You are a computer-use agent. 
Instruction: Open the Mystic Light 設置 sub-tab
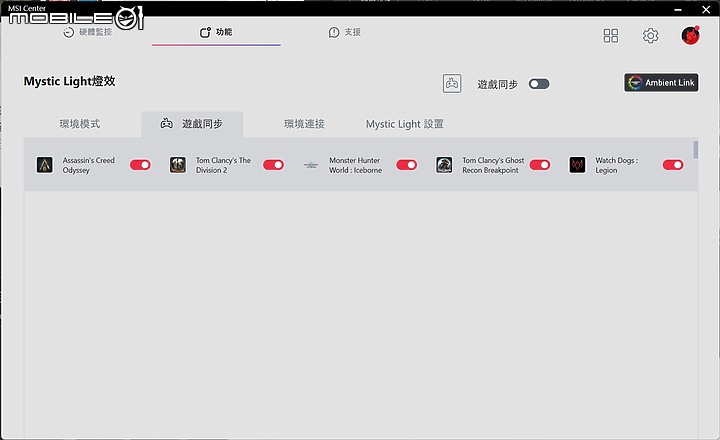[x=405, y=124]
